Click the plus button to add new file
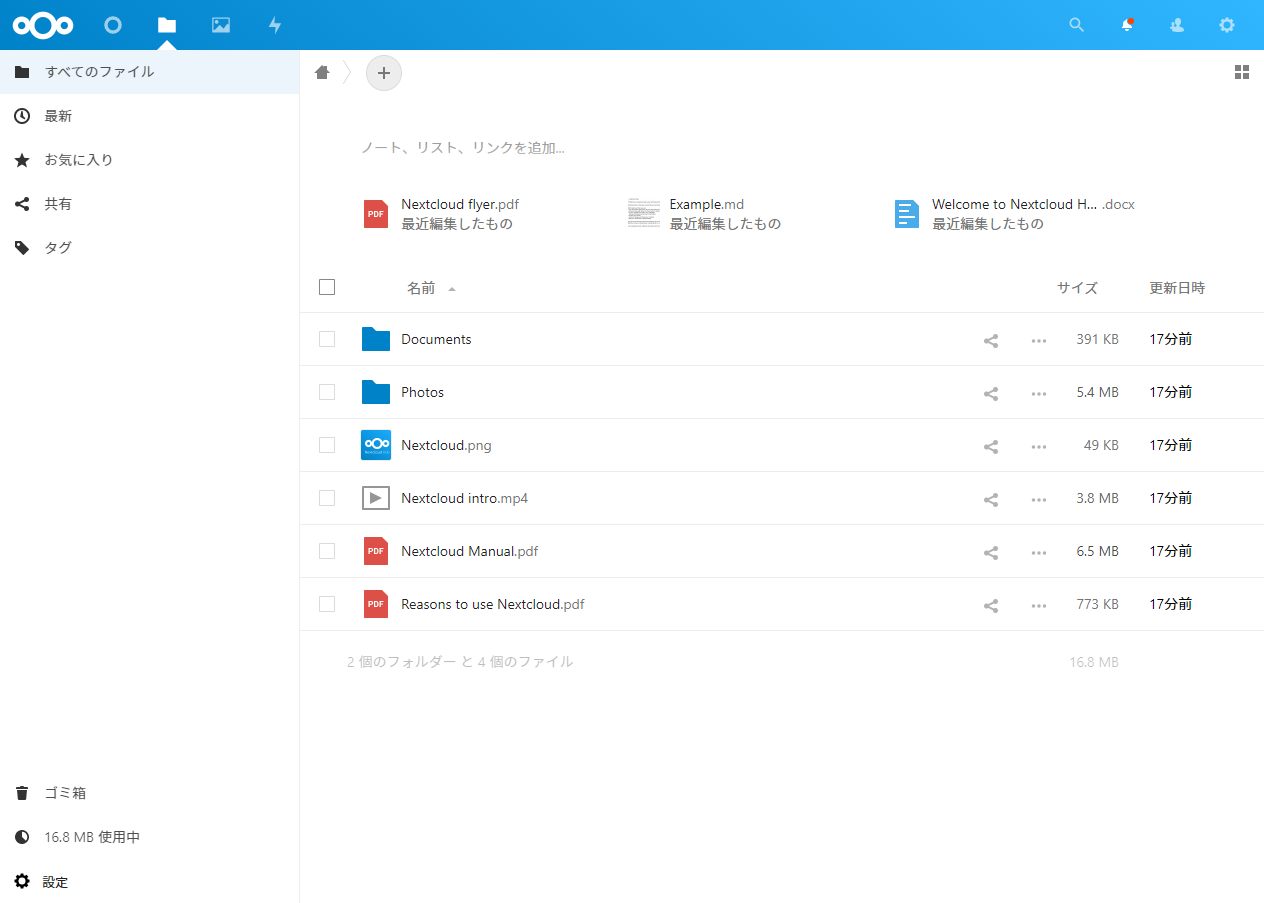This screenshot has height=903, width=1264. point(384,73)
